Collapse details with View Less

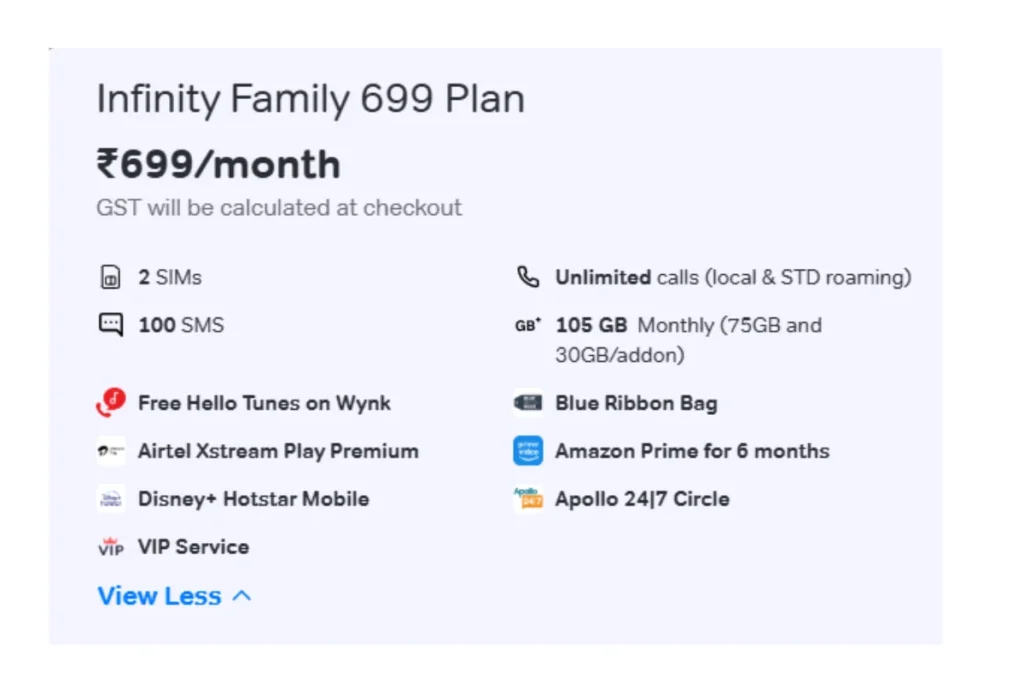174,596
